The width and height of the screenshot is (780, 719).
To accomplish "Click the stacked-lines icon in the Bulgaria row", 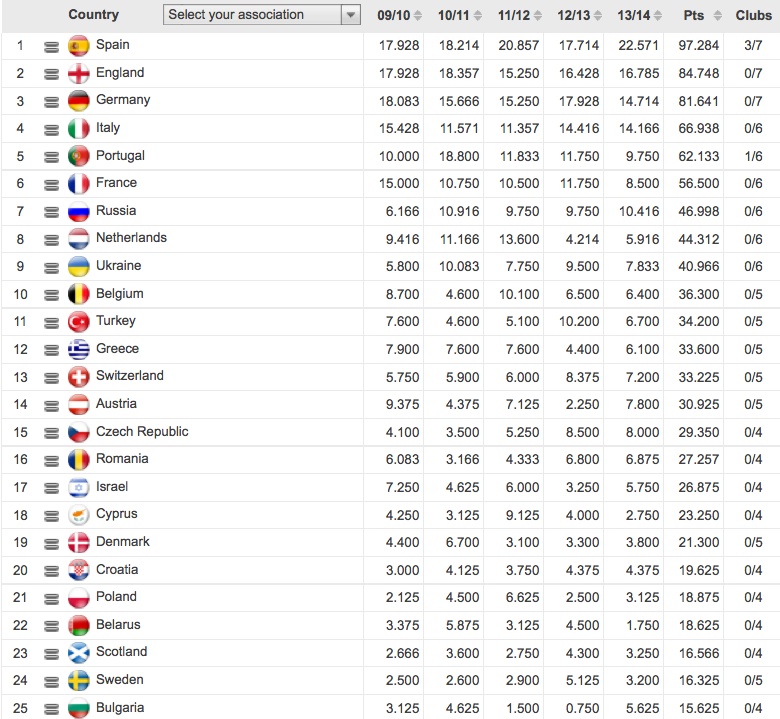I will click(x=51, y=709).
